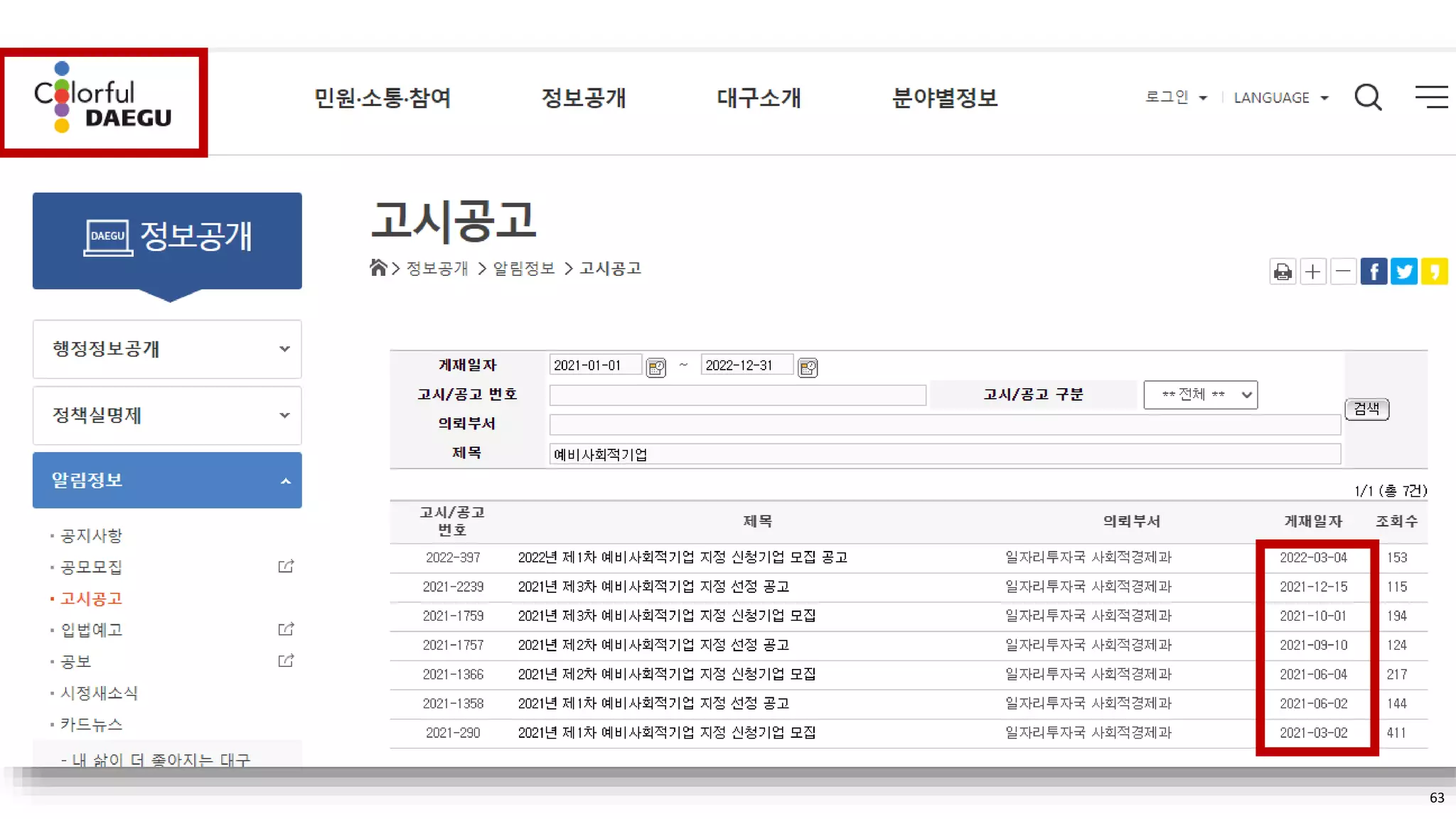The image size is (1456, 819).
Task: Open the search magnifier icon
Action: pyautogui.click(x=1367, y=97)
